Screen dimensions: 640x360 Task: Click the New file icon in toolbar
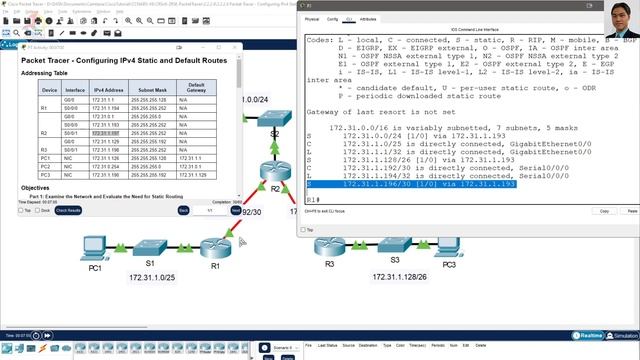(6, 21)
